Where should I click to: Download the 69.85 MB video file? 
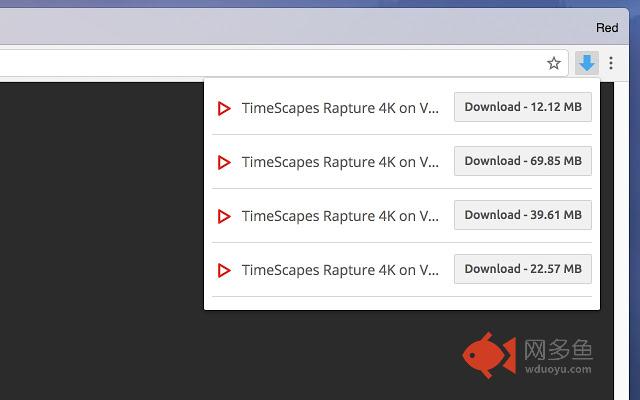[522, 161]
